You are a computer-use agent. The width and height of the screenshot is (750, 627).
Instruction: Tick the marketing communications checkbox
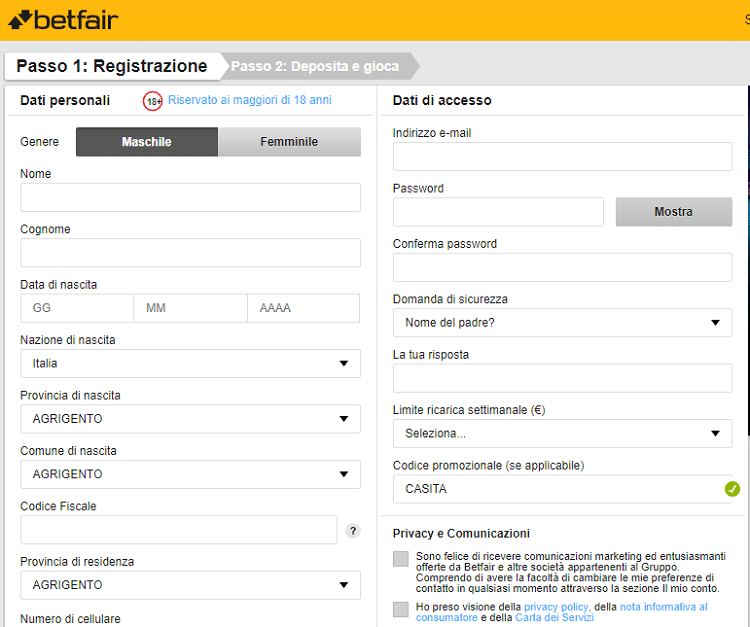[x=401, y=559]
